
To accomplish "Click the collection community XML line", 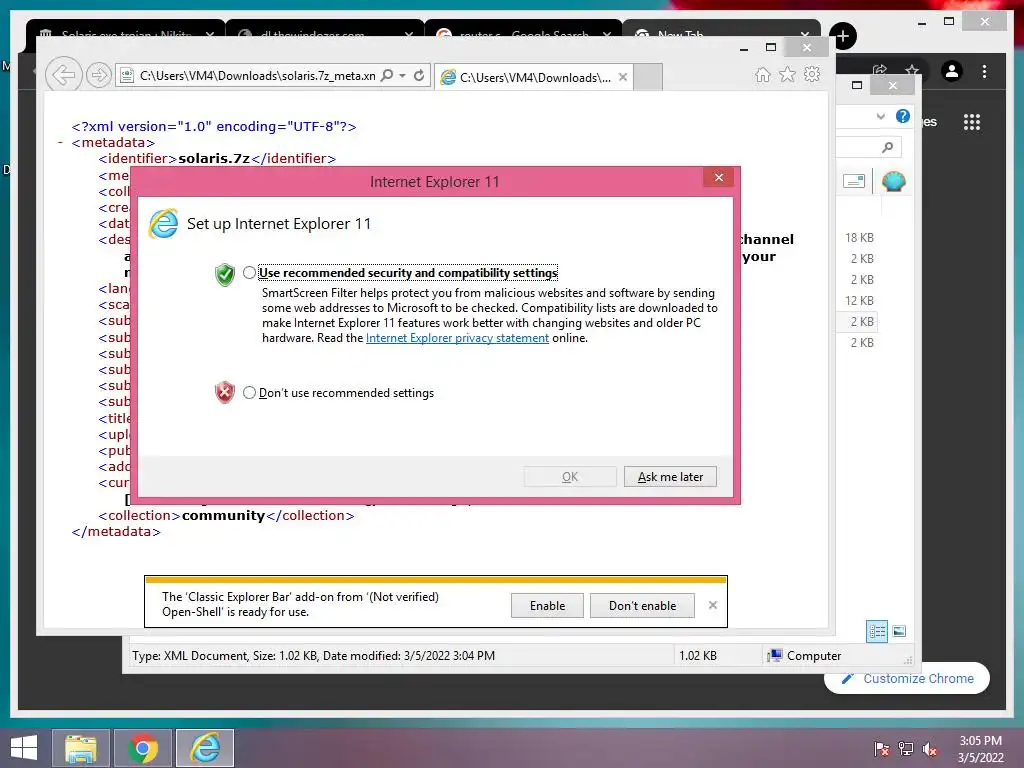I will [x=226, y=515].
